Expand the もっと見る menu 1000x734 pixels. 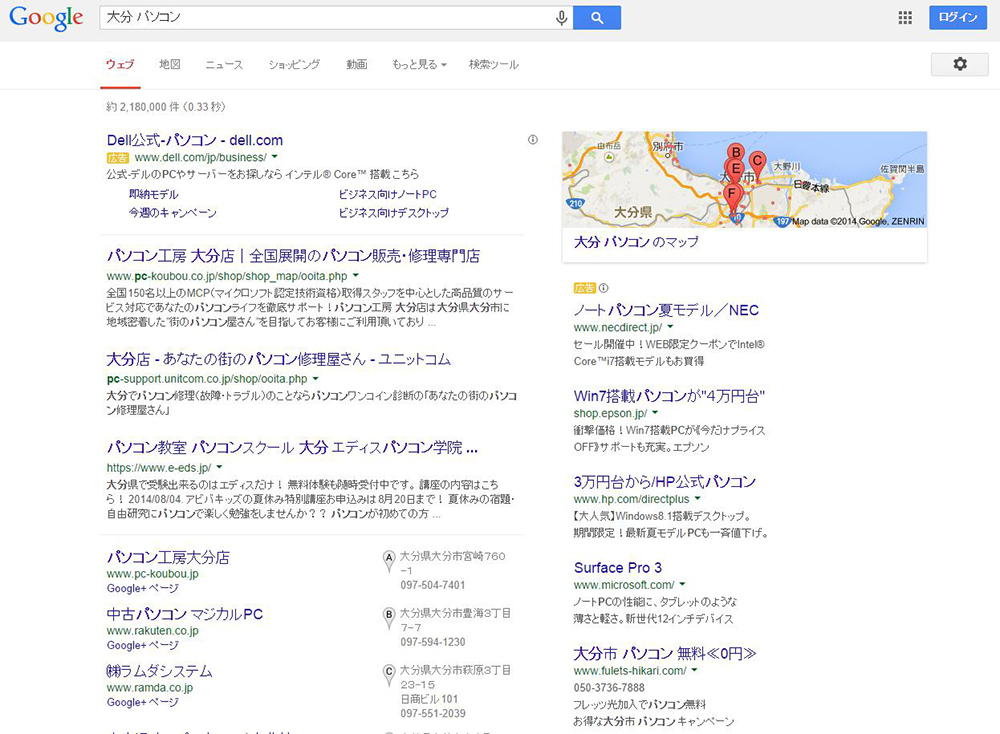(419, 64)
